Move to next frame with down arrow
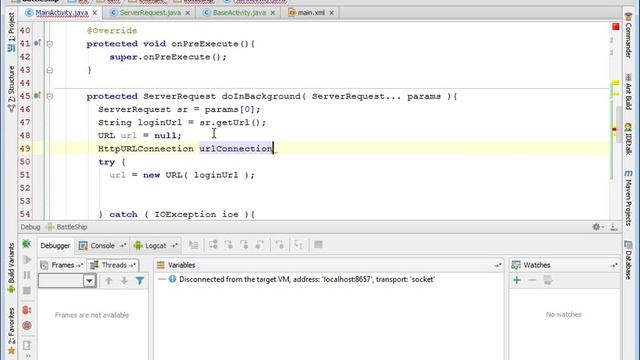Viewport: 640px width, 360px height. tap(124, 281)
